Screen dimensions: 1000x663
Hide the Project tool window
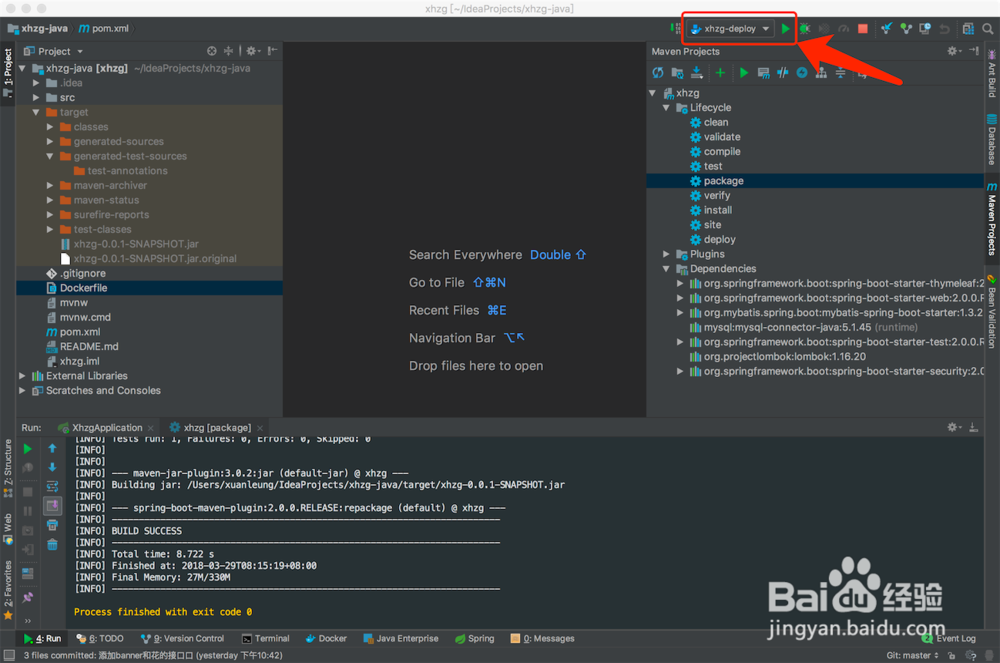[x=272, y=51]
